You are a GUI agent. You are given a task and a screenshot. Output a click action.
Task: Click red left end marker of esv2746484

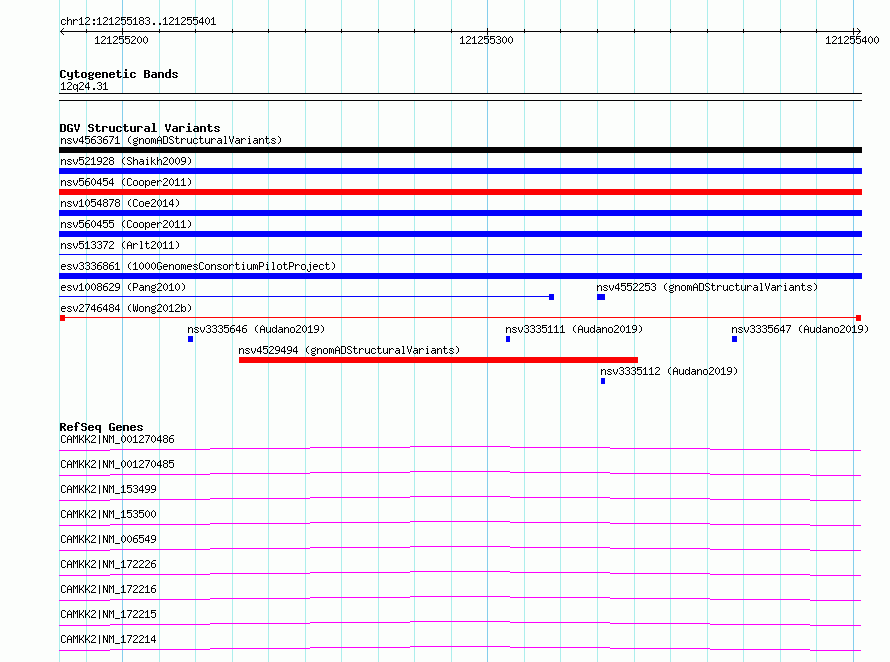(62, 318)
